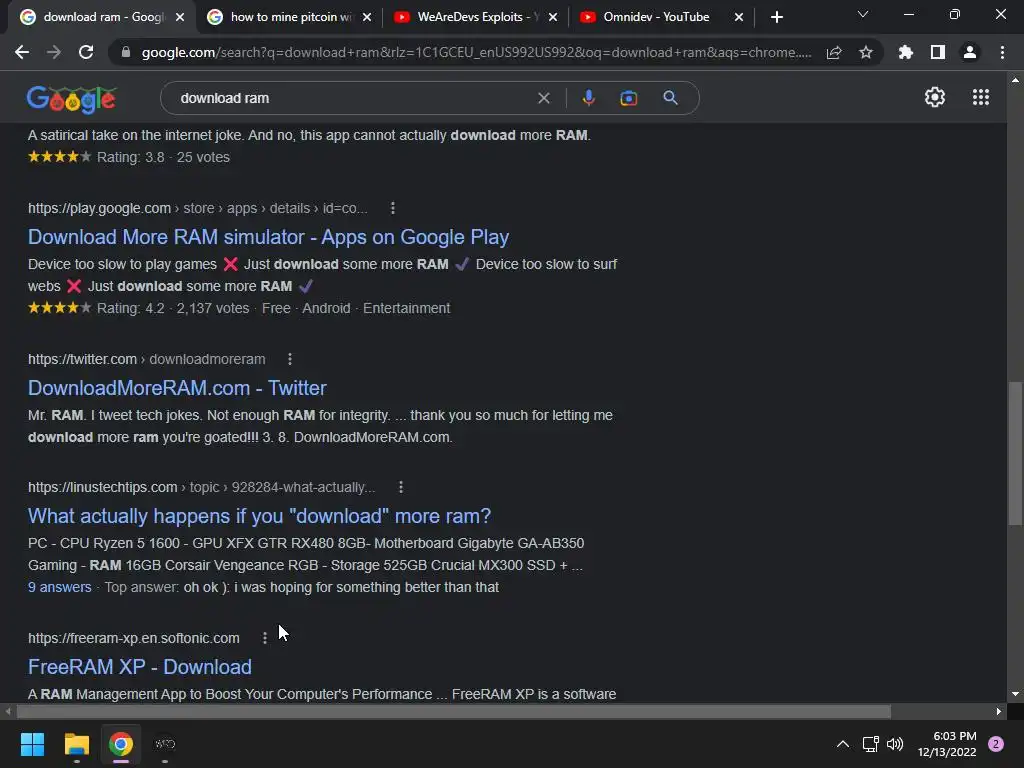
Task: Open the Google apps grid
Action: point(981,97)
